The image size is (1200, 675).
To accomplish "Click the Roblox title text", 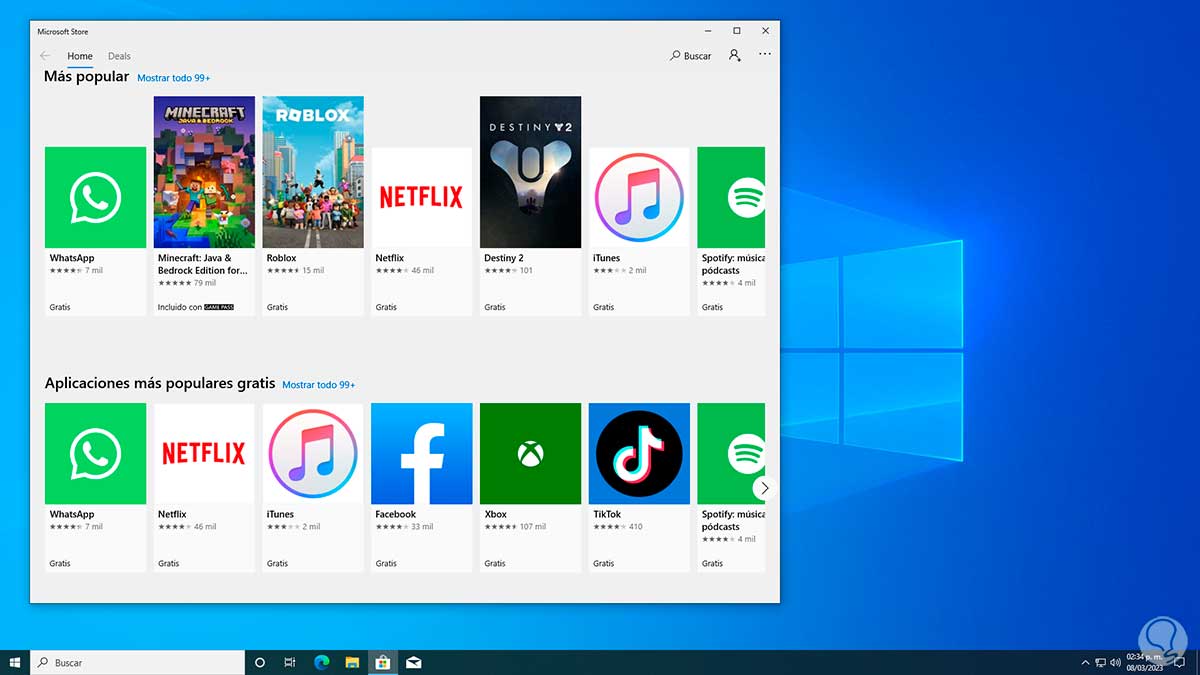I will point(282,258).
